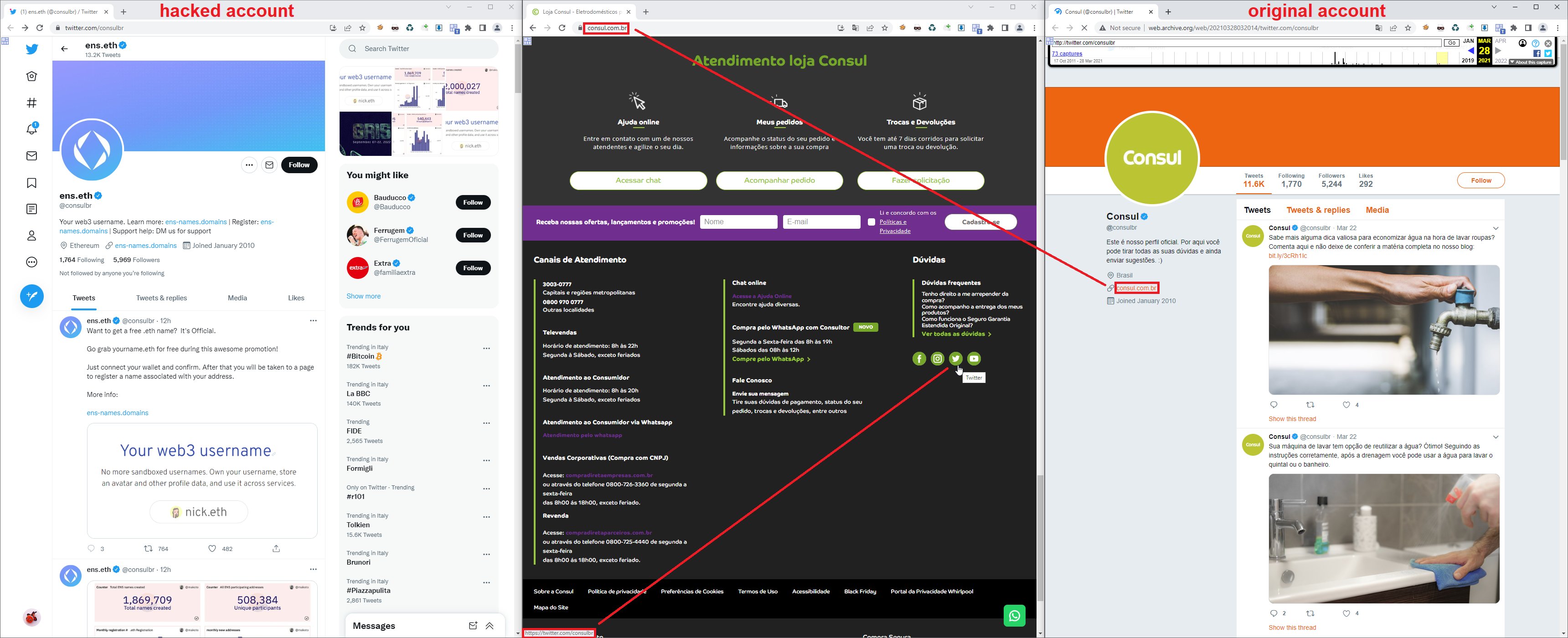Follow Consul in the archived Twitter window
The image size is (1568, 638).
coord(1480,180)
